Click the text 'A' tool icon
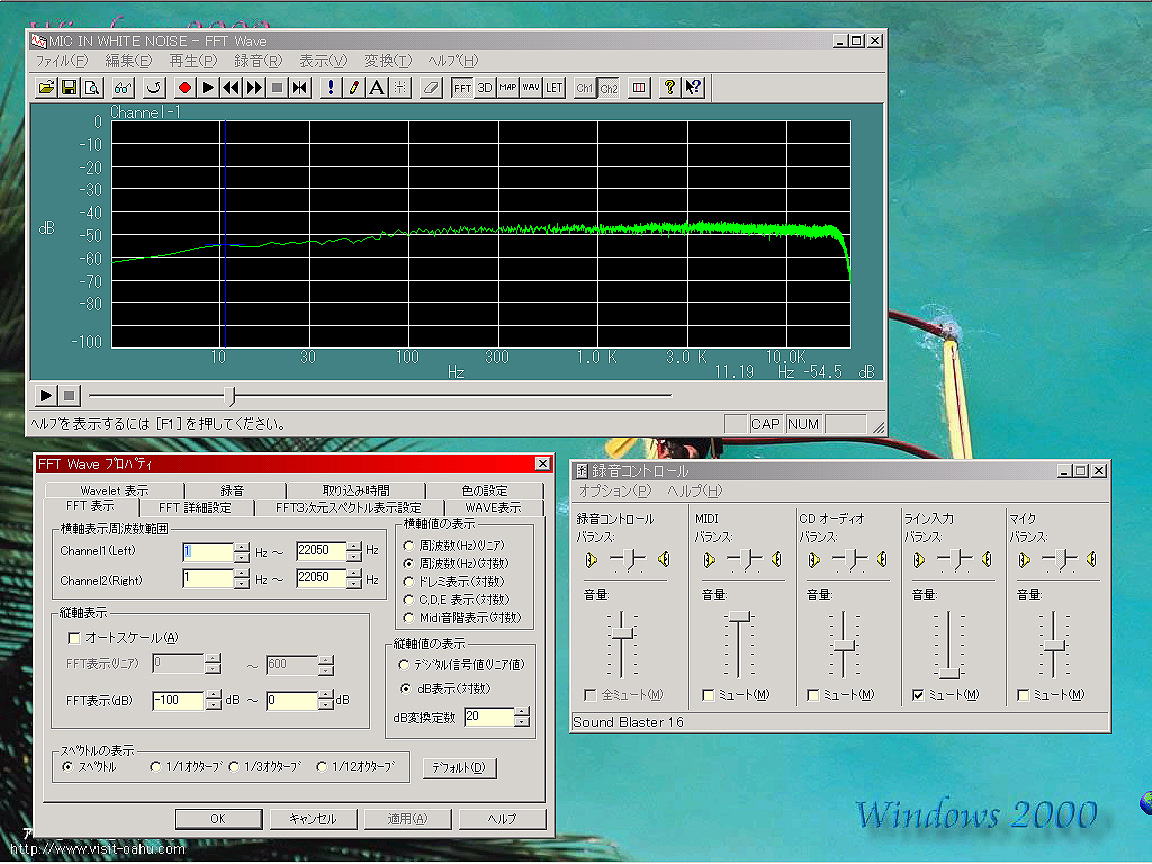Screen dimensions: 1152x864 click(377, 88)
